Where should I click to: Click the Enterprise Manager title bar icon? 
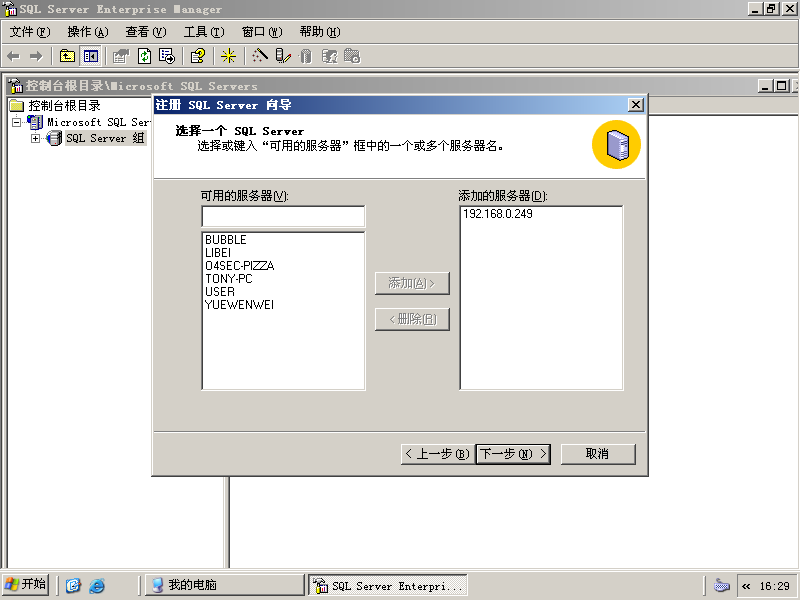coord(10,9)
